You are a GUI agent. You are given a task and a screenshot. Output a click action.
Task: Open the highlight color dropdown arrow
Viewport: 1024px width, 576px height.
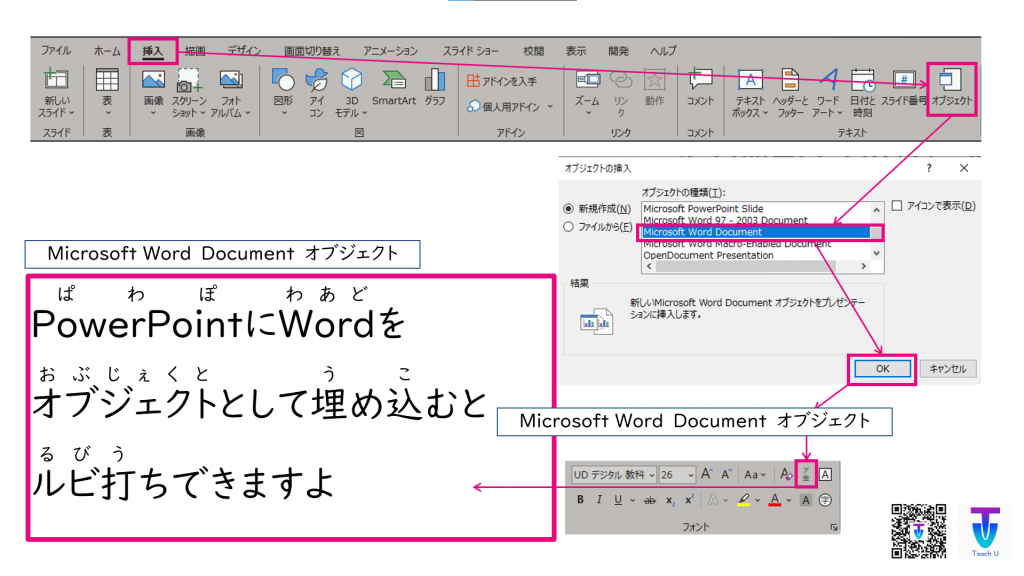pos(758,500)
